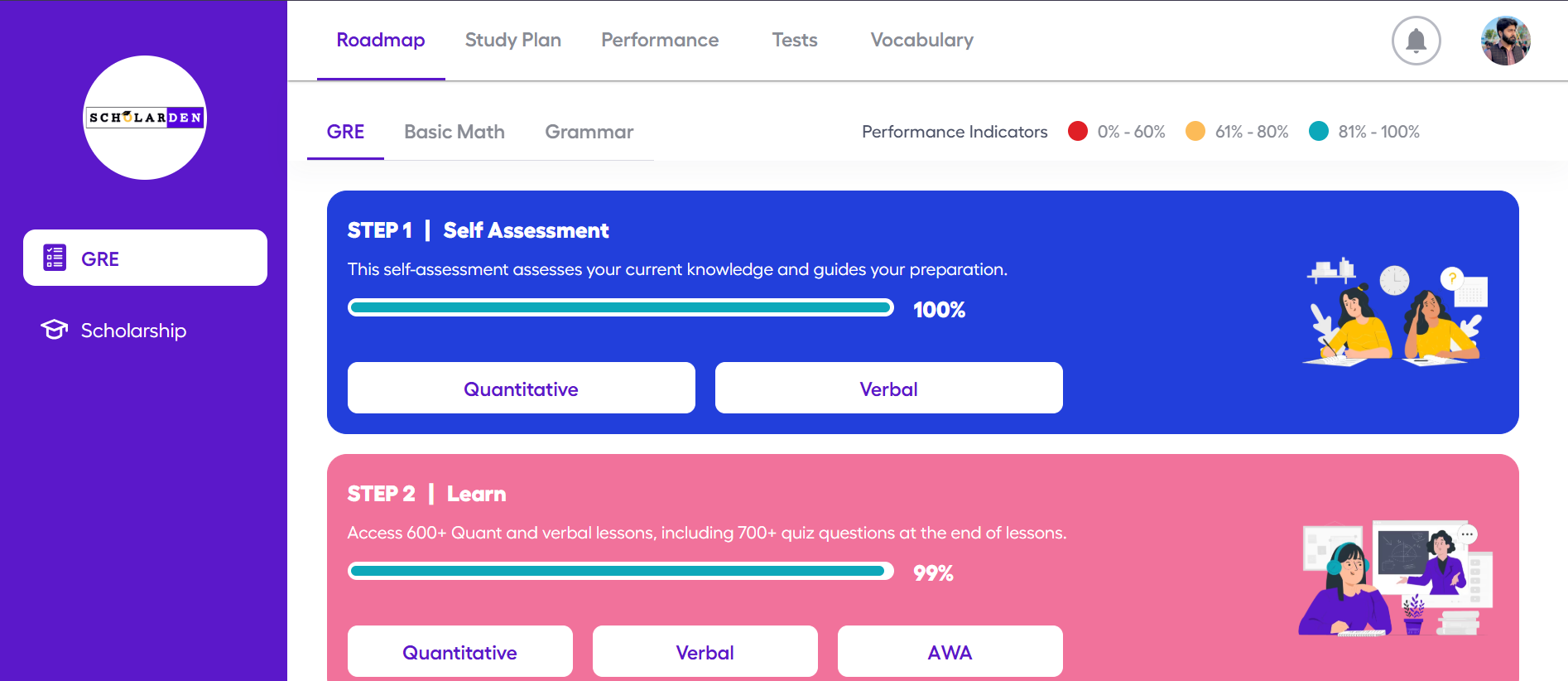
Task: Open the Performance tab
Action: (x=660, y=40)
